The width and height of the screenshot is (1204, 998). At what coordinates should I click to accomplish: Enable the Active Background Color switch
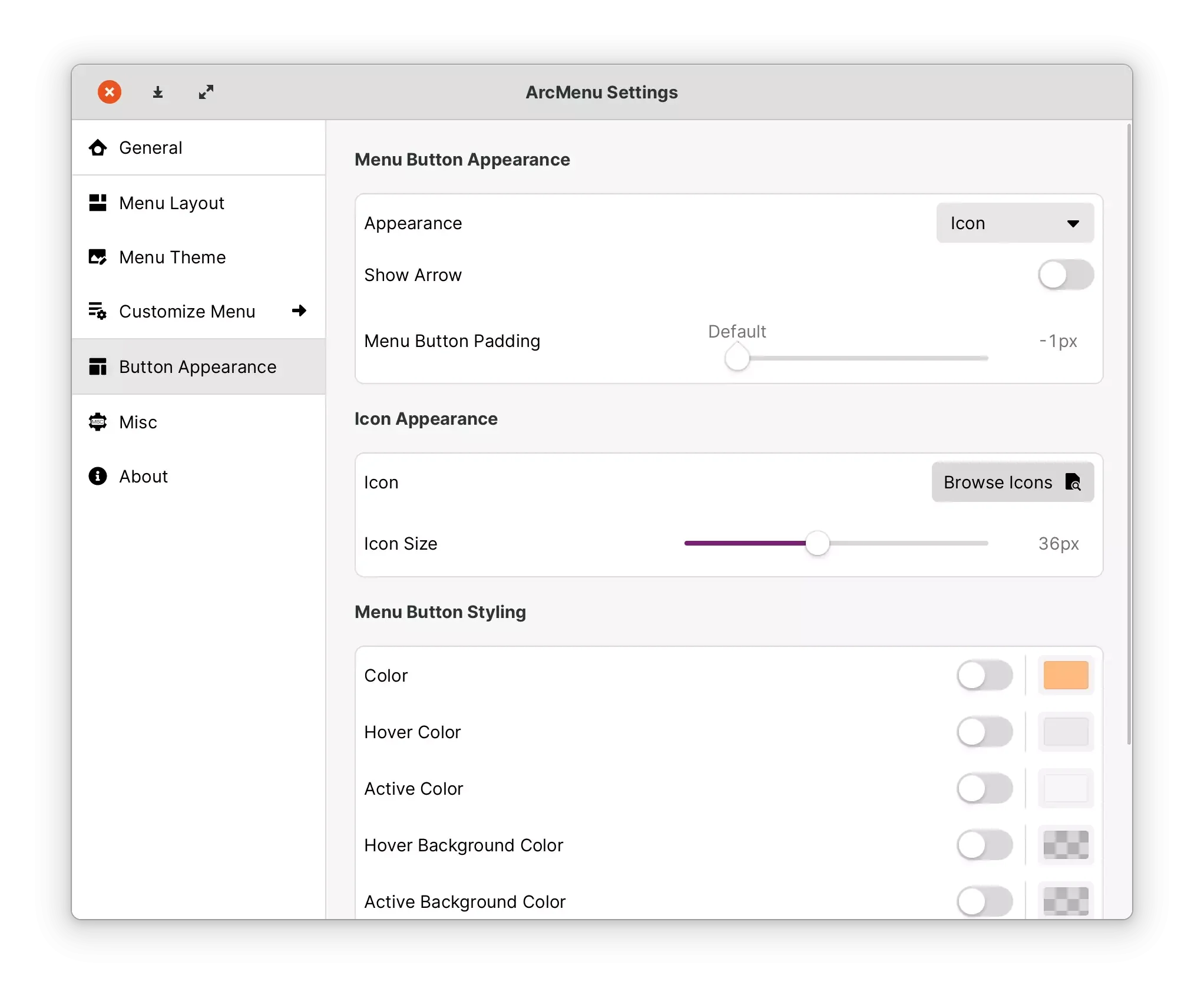pyautogui.click(x=985, y=902)
